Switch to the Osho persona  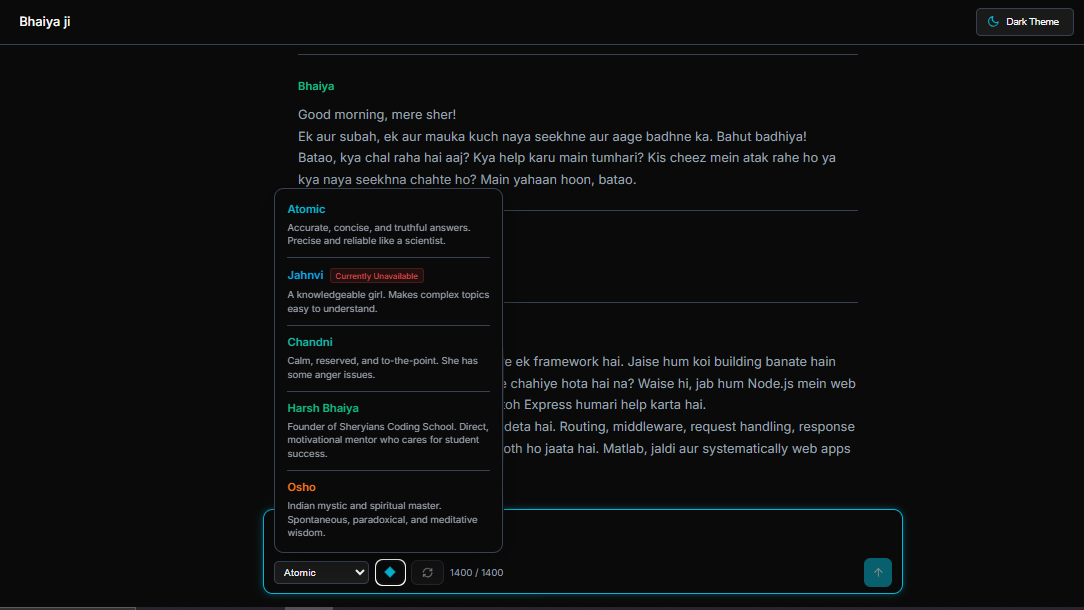coord(301,487)
